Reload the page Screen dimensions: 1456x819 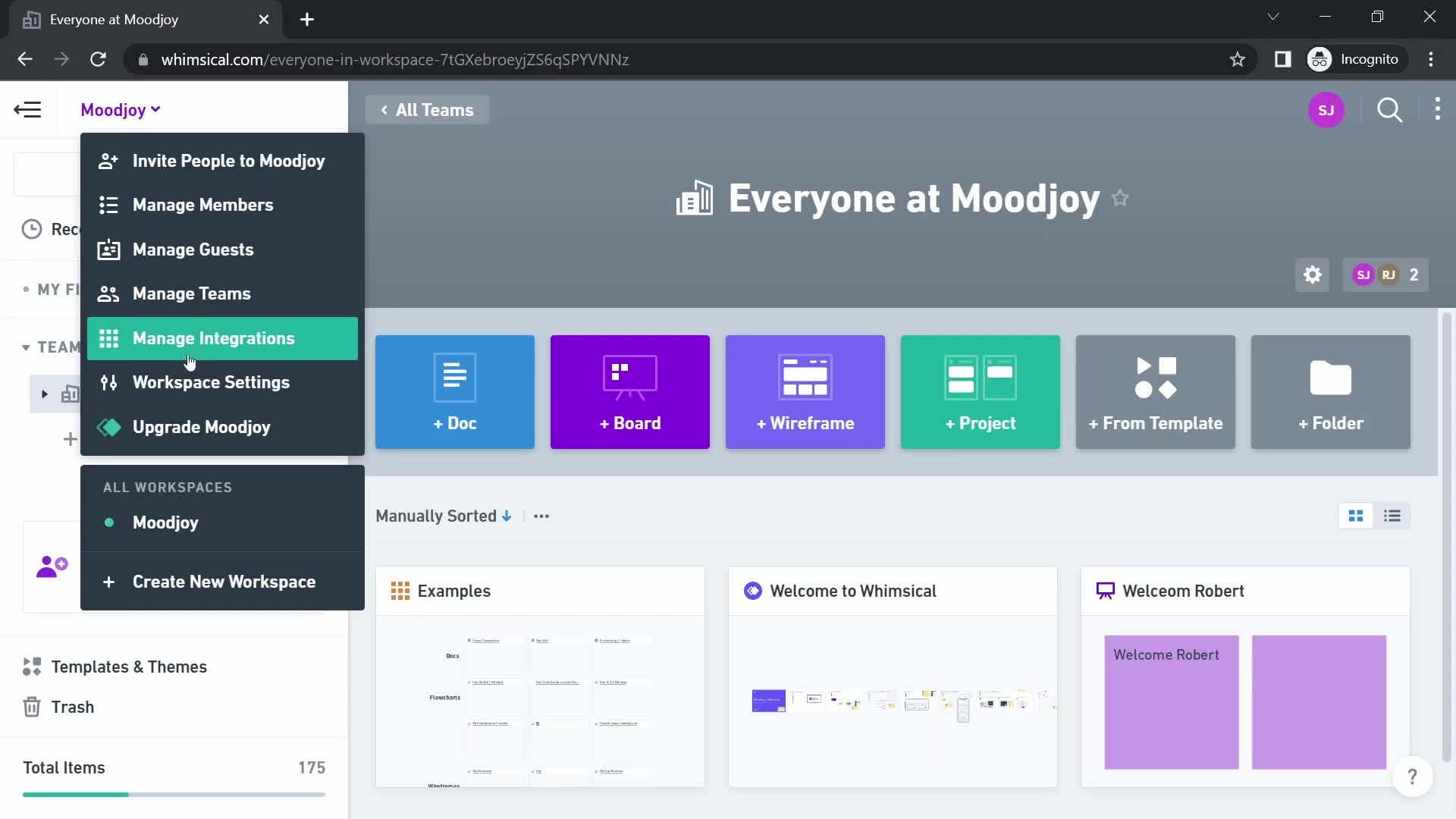point(98,59)
